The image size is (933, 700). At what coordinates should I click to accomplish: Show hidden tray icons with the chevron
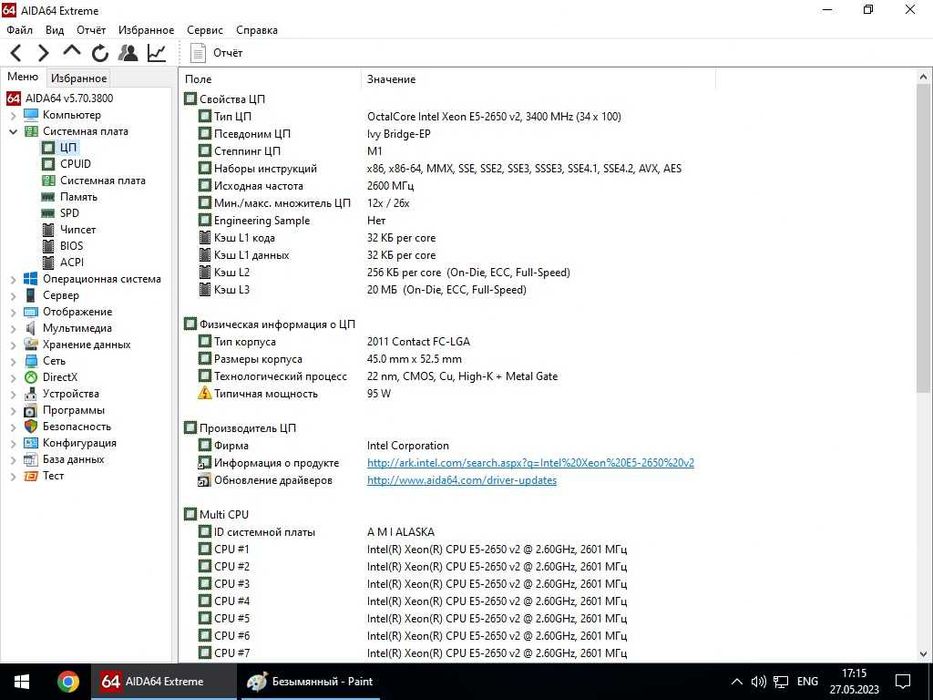click(737, 682)
